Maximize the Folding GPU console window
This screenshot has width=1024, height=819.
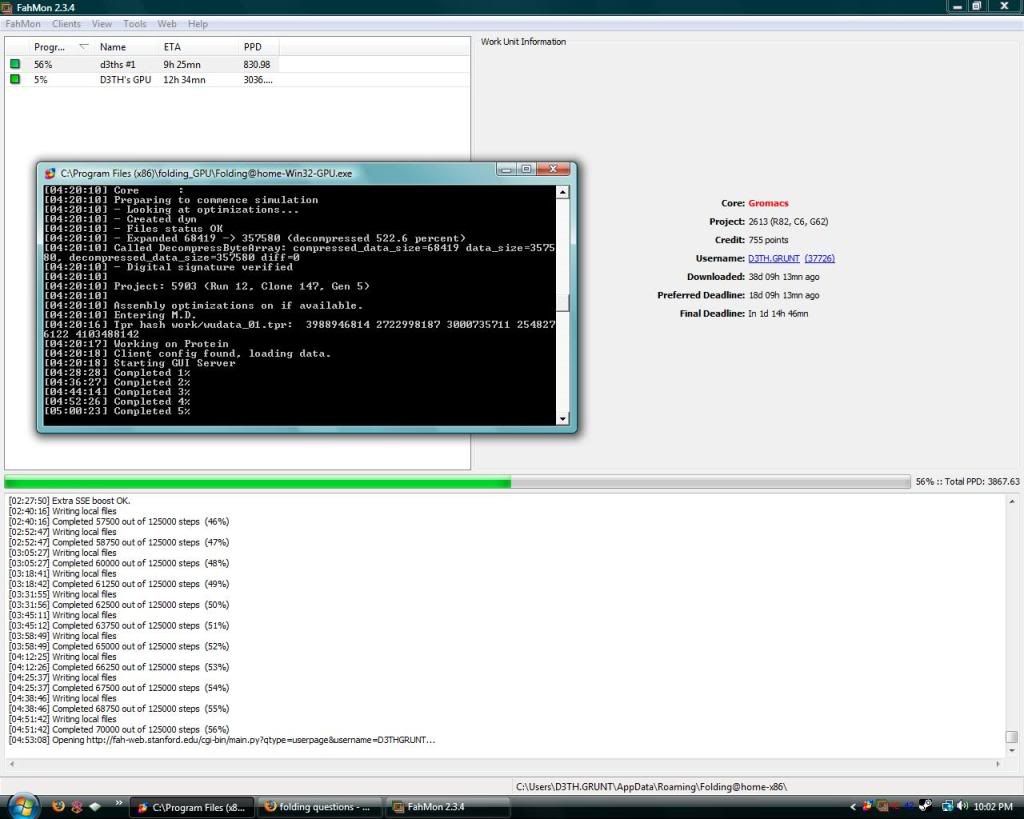526,169
